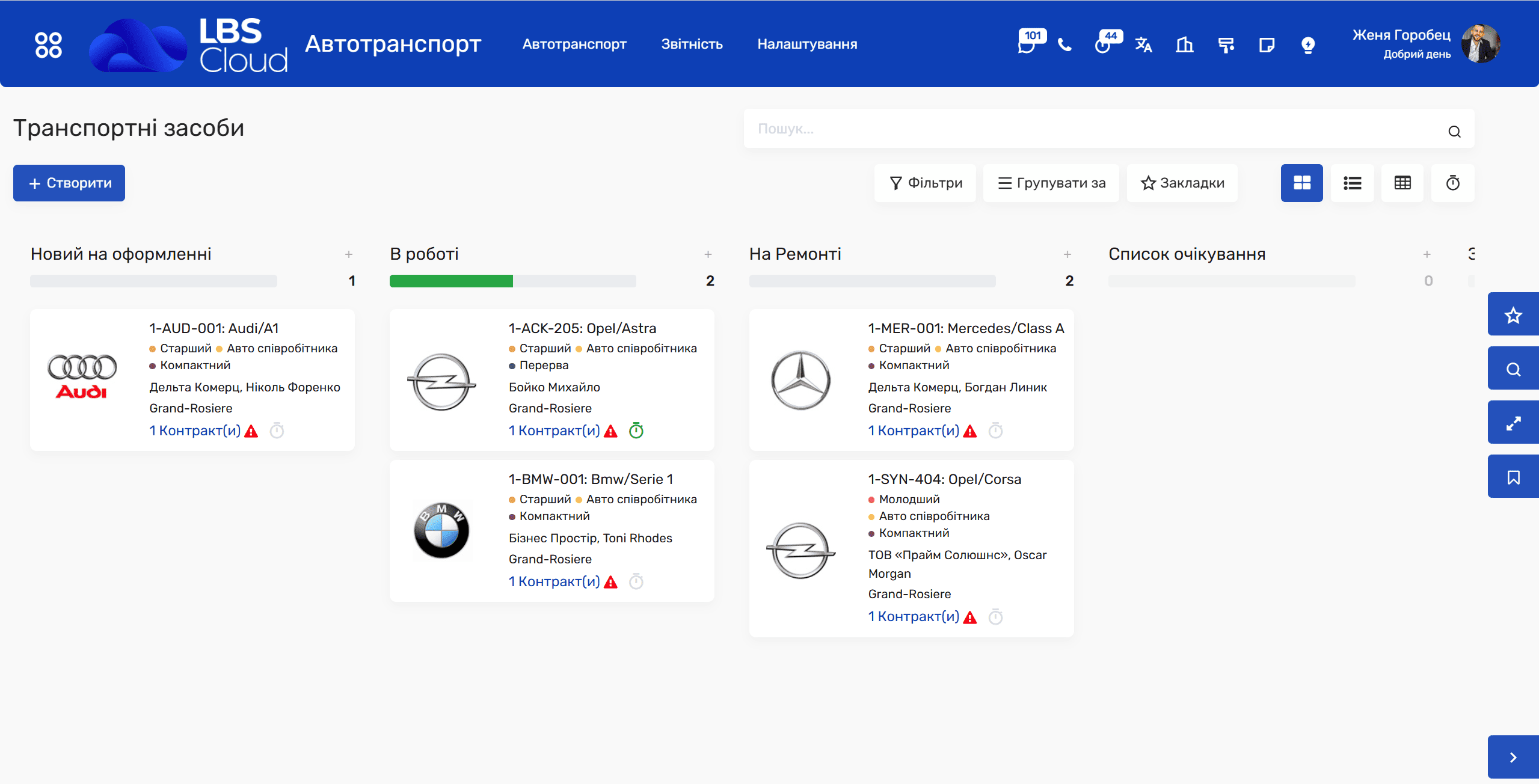Open Звітність menu

click(x=692, y=44)
